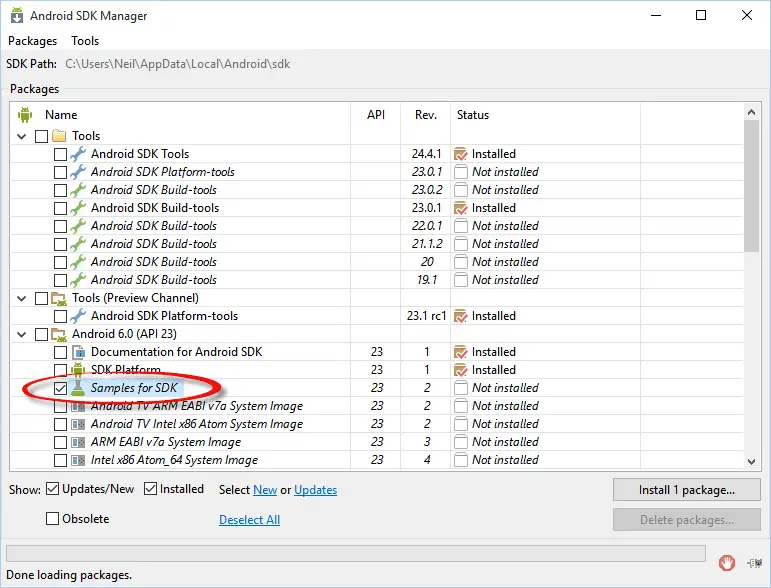Click the red stop hand icon

point(727,563)
